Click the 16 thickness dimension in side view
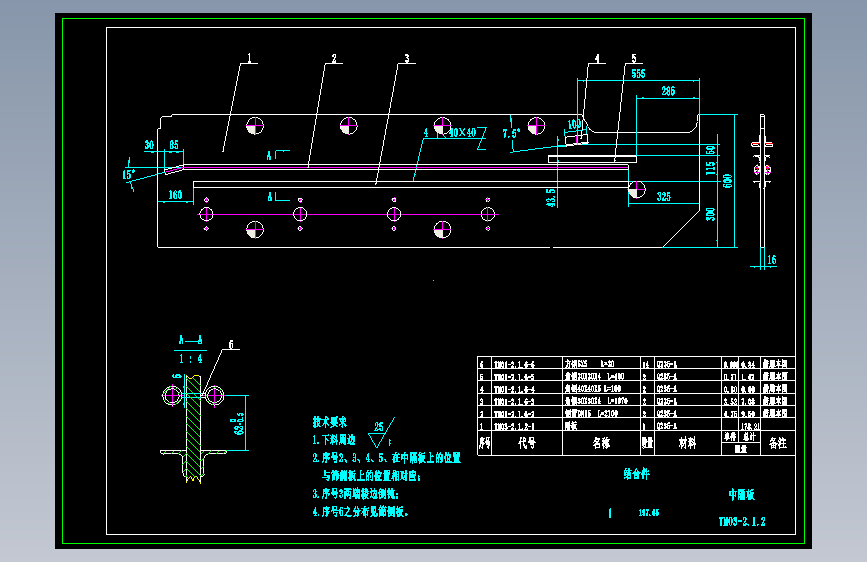 [x=771, y=259]
